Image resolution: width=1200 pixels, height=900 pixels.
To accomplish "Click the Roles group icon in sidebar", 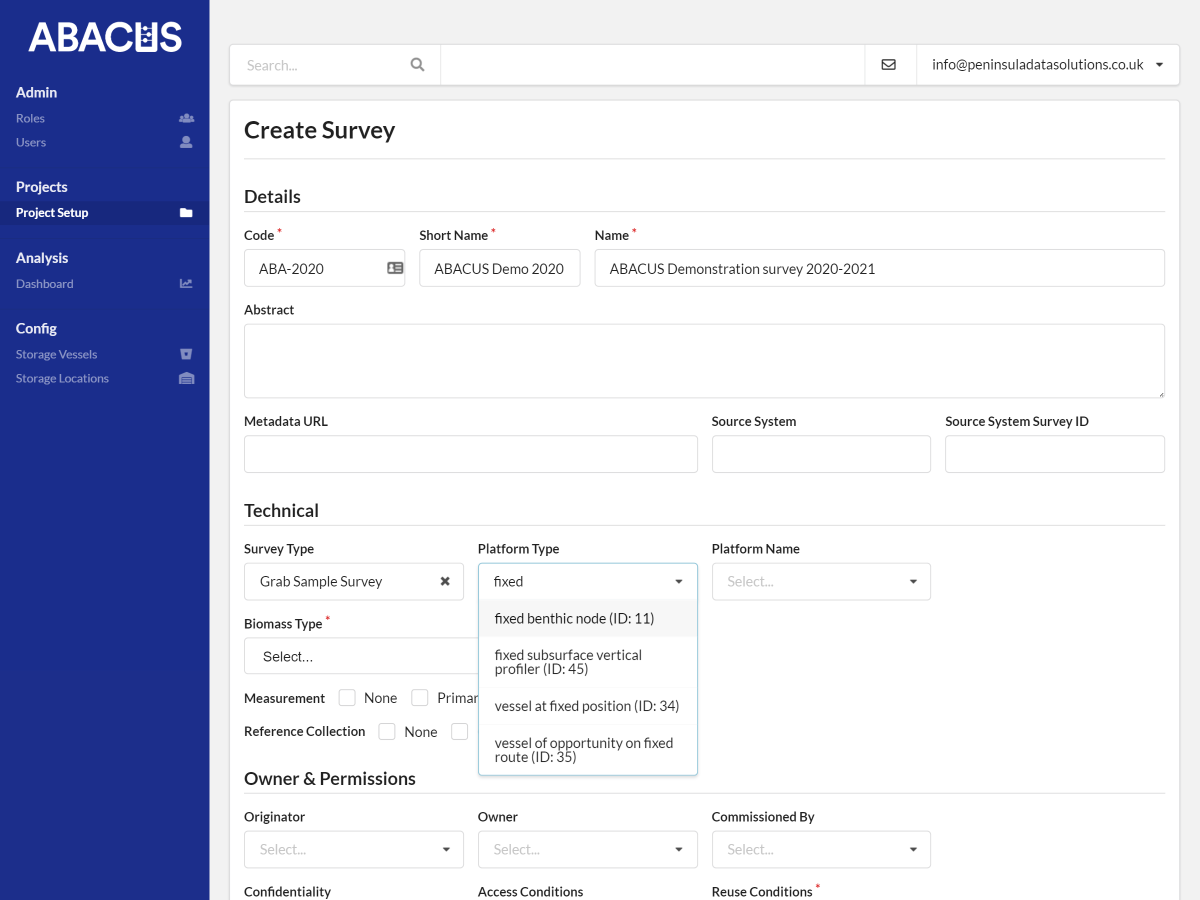I will (x=186, y=118).
